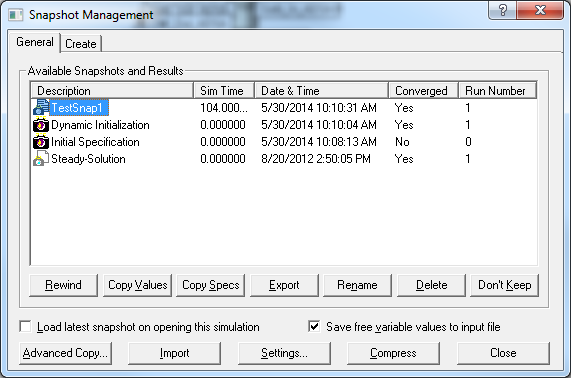571x378 pixels.
Task: Uncheck Save free variable values to input file
Action: coord(314,326)
